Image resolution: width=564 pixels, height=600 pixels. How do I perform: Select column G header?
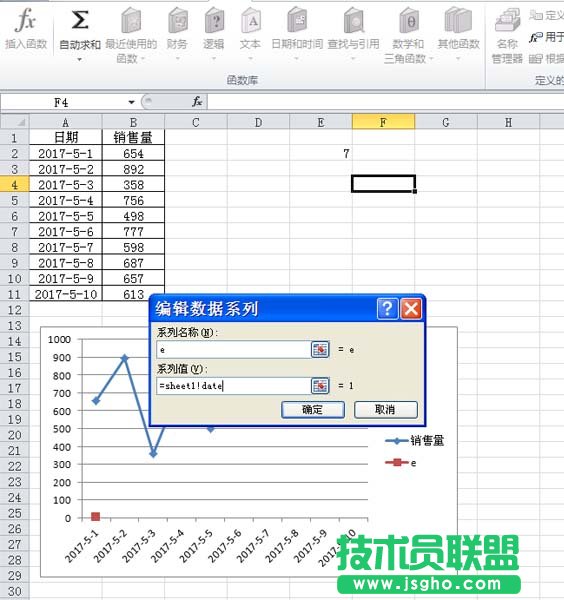[x=446, y=122]
